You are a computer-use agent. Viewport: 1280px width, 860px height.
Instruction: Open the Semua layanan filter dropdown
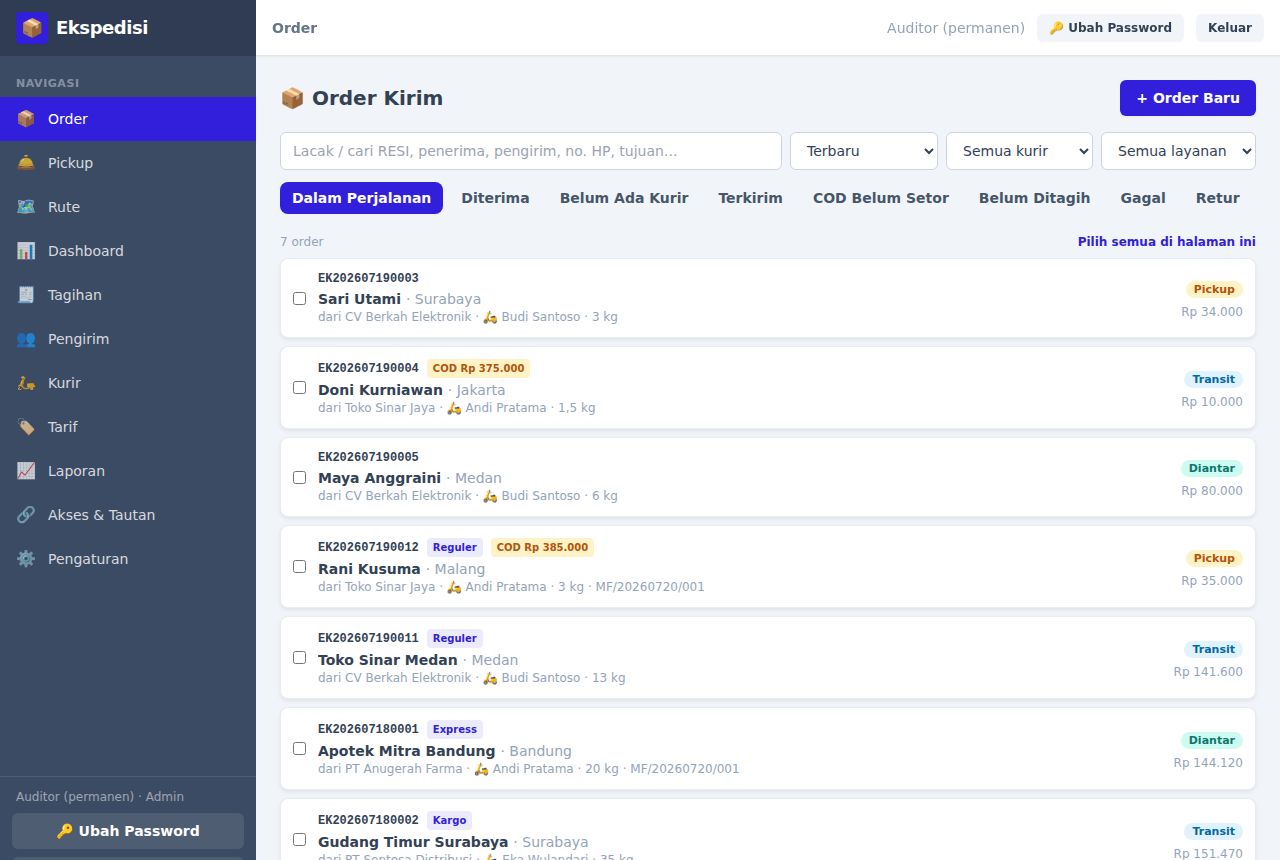click(1178, 151)
